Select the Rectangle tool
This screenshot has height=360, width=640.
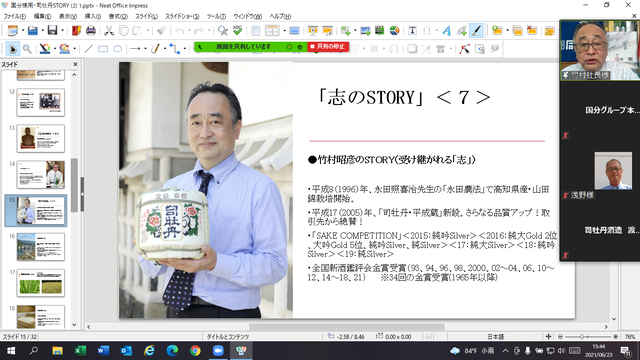pyautogui.click(x=103, y=49)
